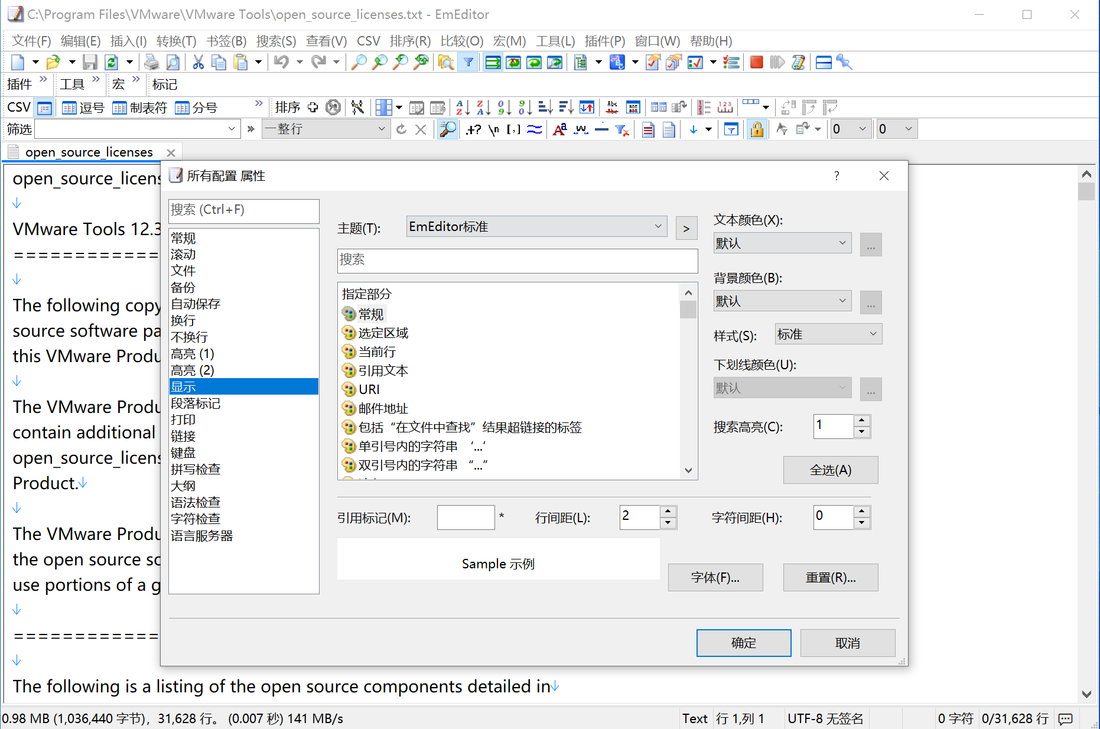Toggle the padlock lock button in the filter bar
The image size is (1100, 729).
(756, 129)
